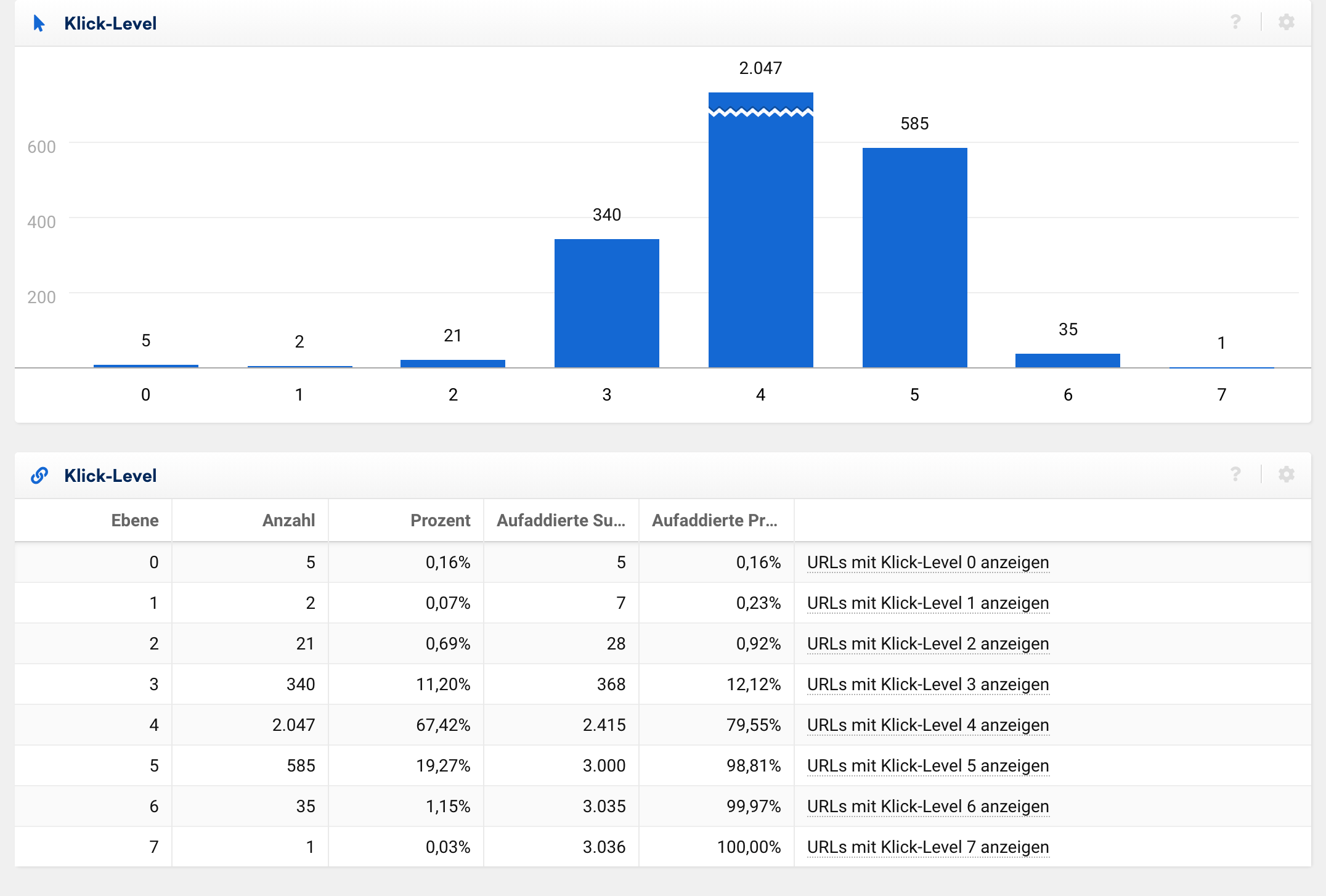Open URLs mit Klick-Level 5 anzeigen link
Viewport: 1326px width, 896px height.
928,766
